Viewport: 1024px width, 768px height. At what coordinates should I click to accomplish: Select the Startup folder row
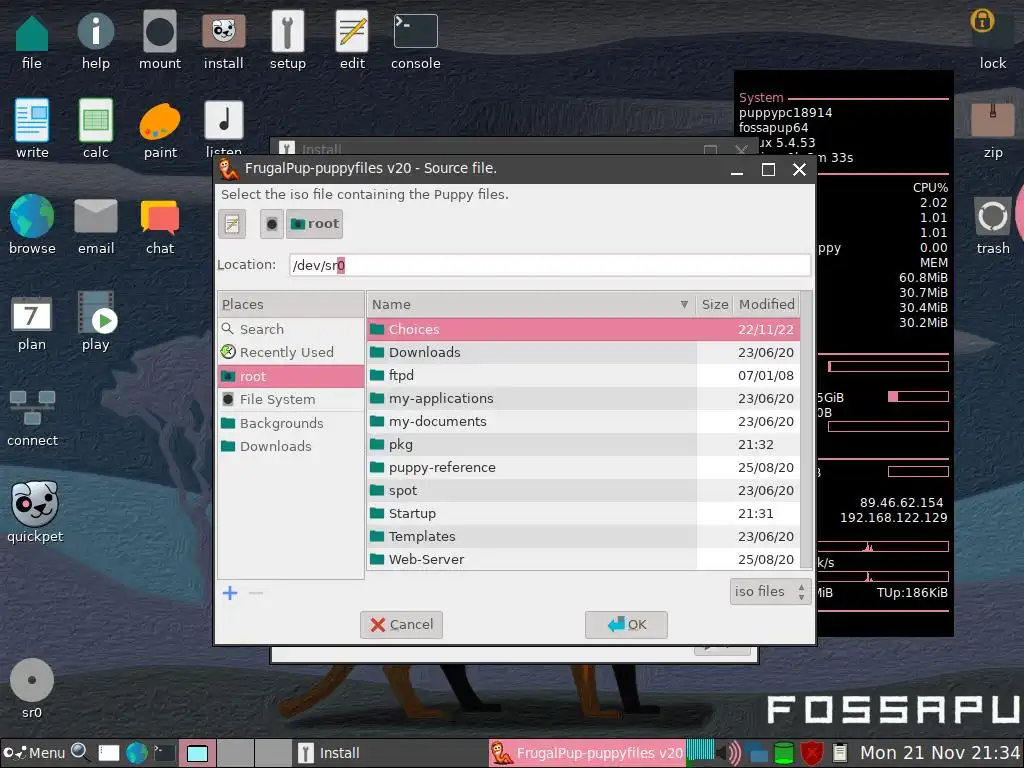583,513
